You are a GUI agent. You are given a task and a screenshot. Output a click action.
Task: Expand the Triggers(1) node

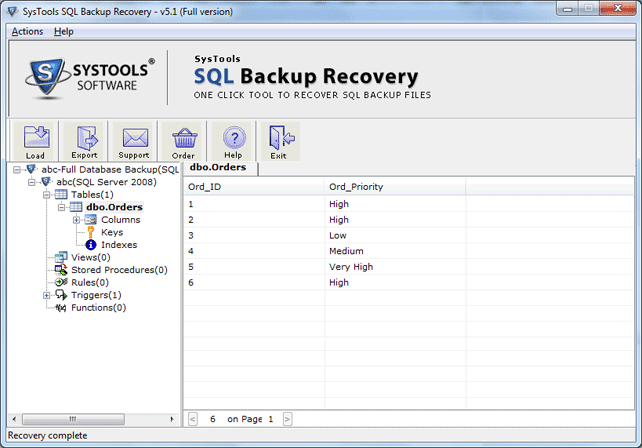pos(47,295)
